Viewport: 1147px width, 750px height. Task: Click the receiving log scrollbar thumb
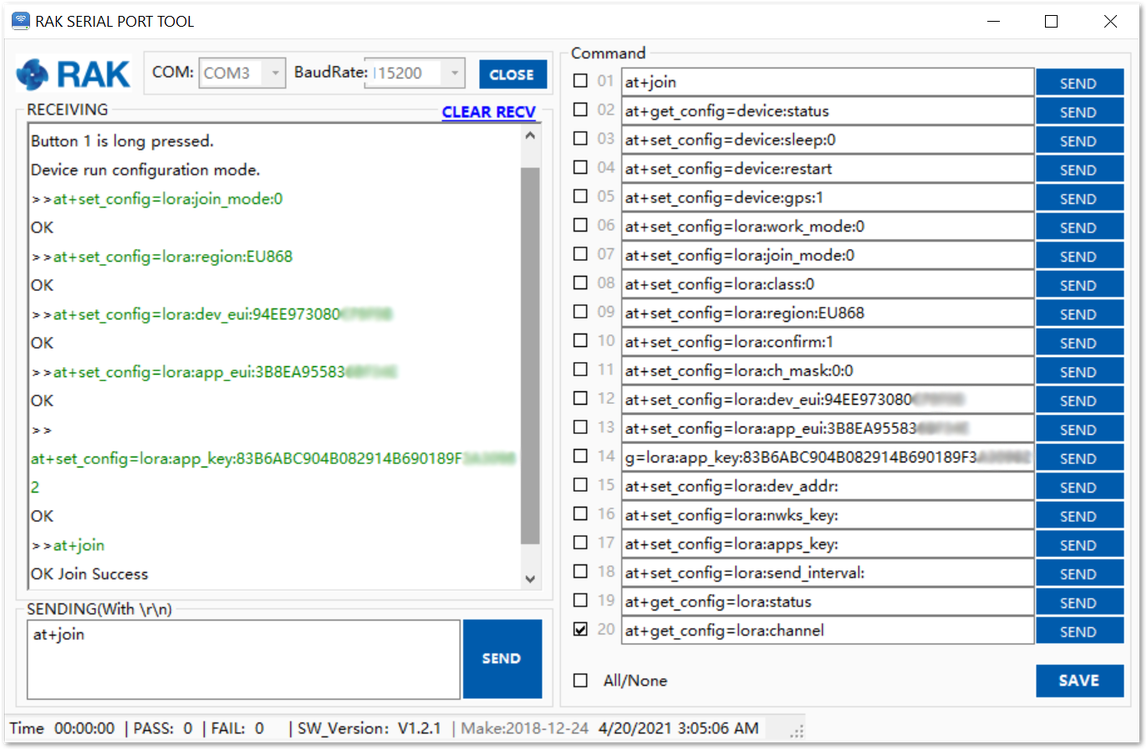tap(530, 356)
